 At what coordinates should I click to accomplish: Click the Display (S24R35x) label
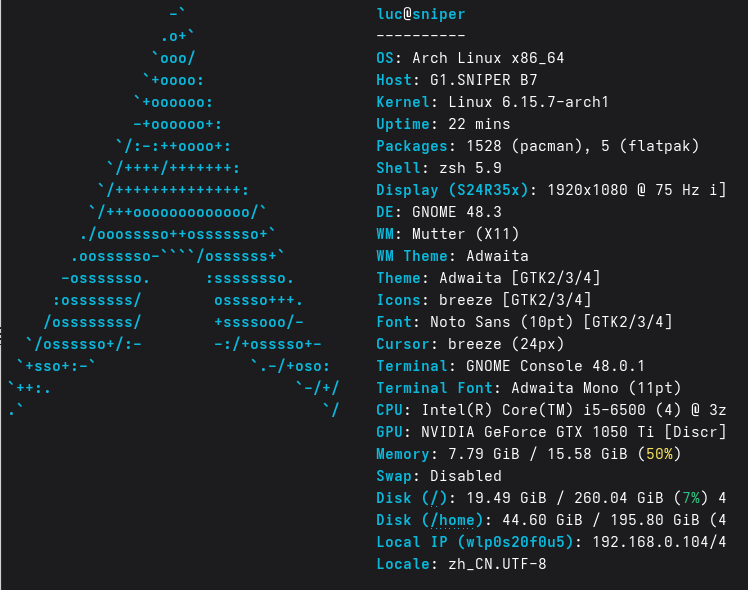(452, 190)
